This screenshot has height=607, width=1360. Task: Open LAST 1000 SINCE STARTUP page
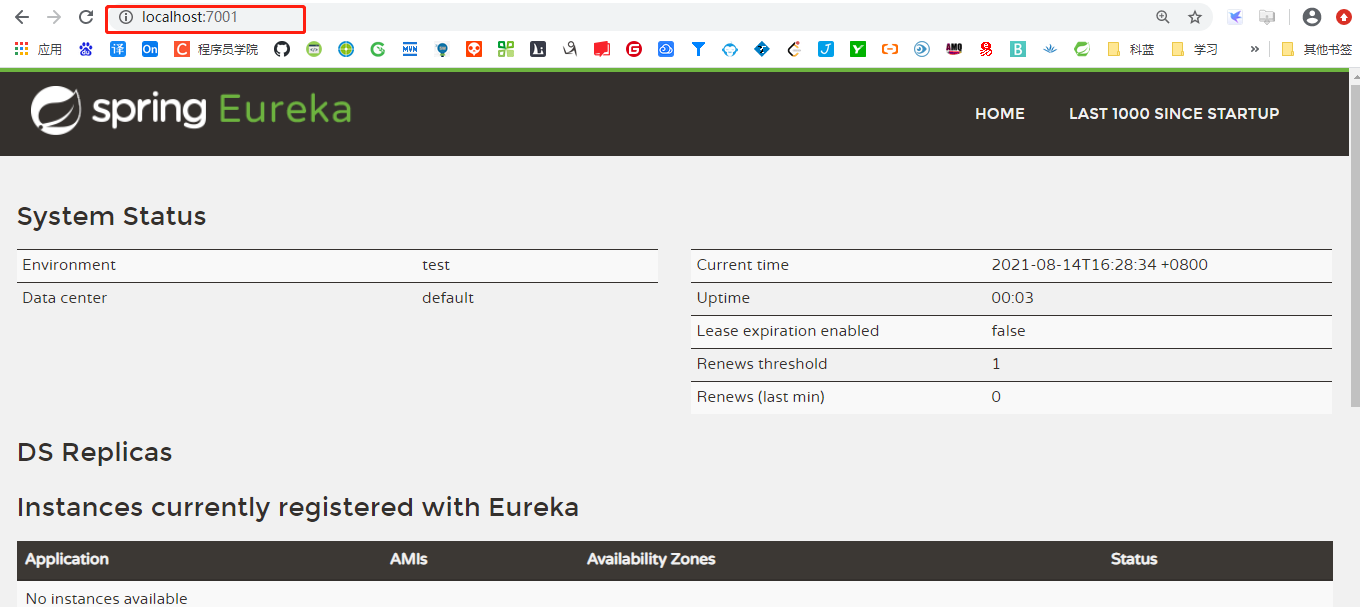[x=1174, y=114]
